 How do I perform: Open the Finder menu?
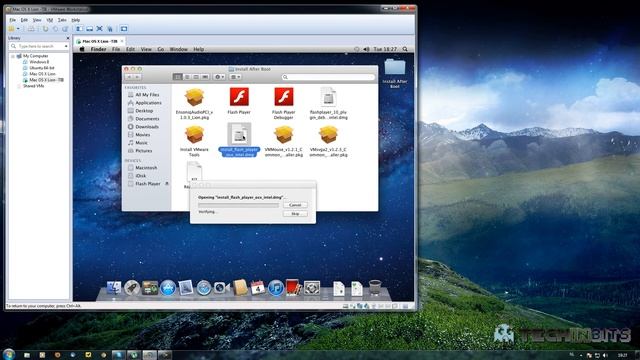coord(98,49)
